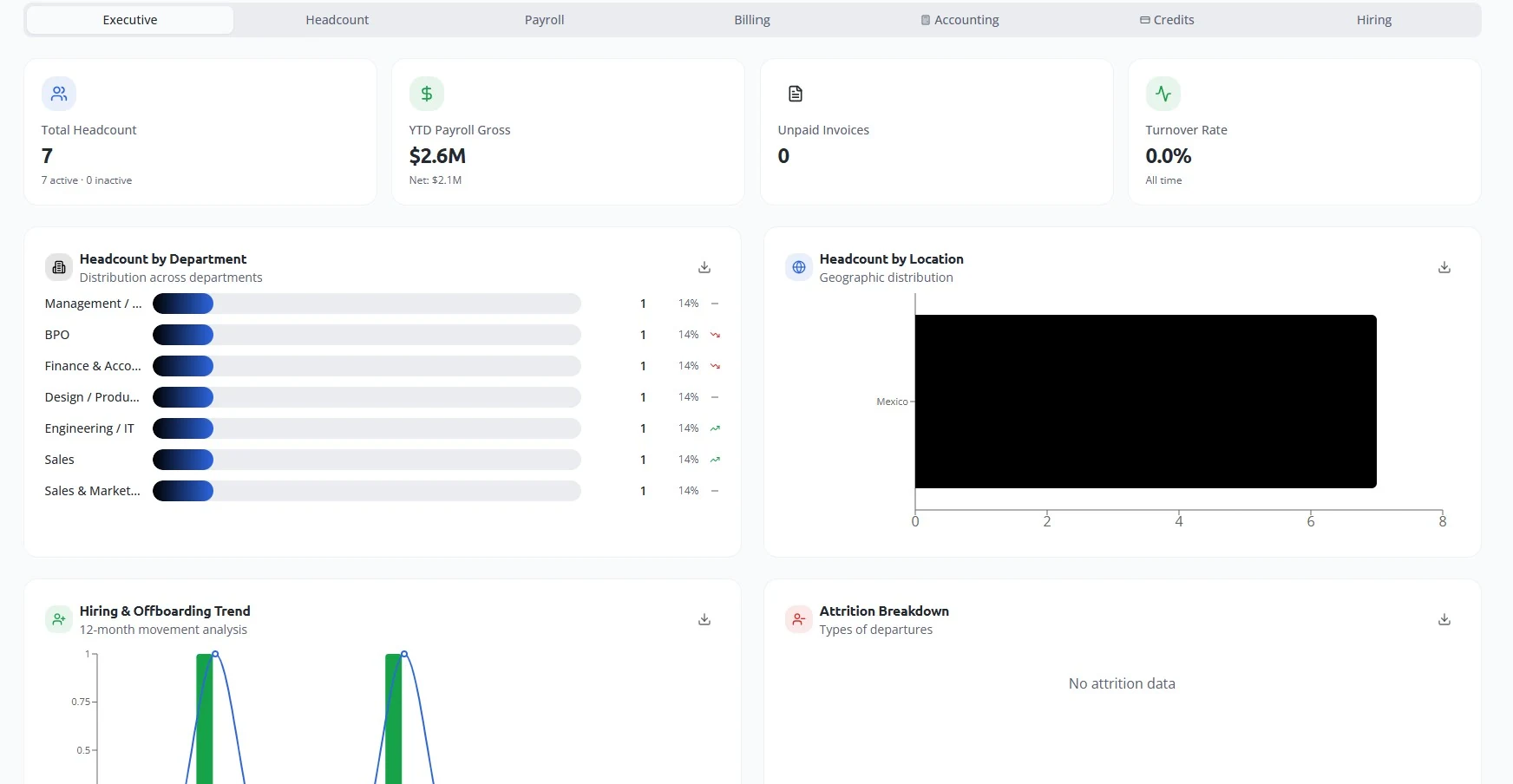Click the Attrition Breakdown person icon

tap(799, 619)
